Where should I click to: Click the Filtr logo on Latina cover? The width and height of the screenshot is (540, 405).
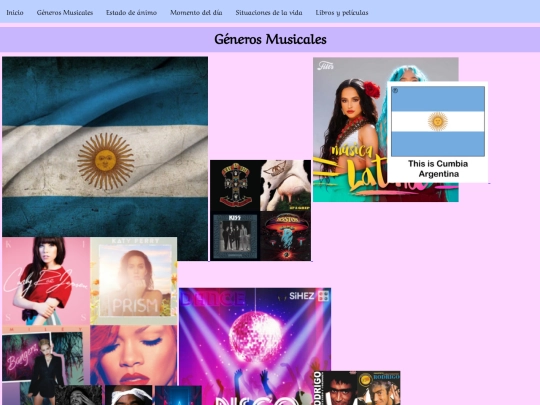325,65
